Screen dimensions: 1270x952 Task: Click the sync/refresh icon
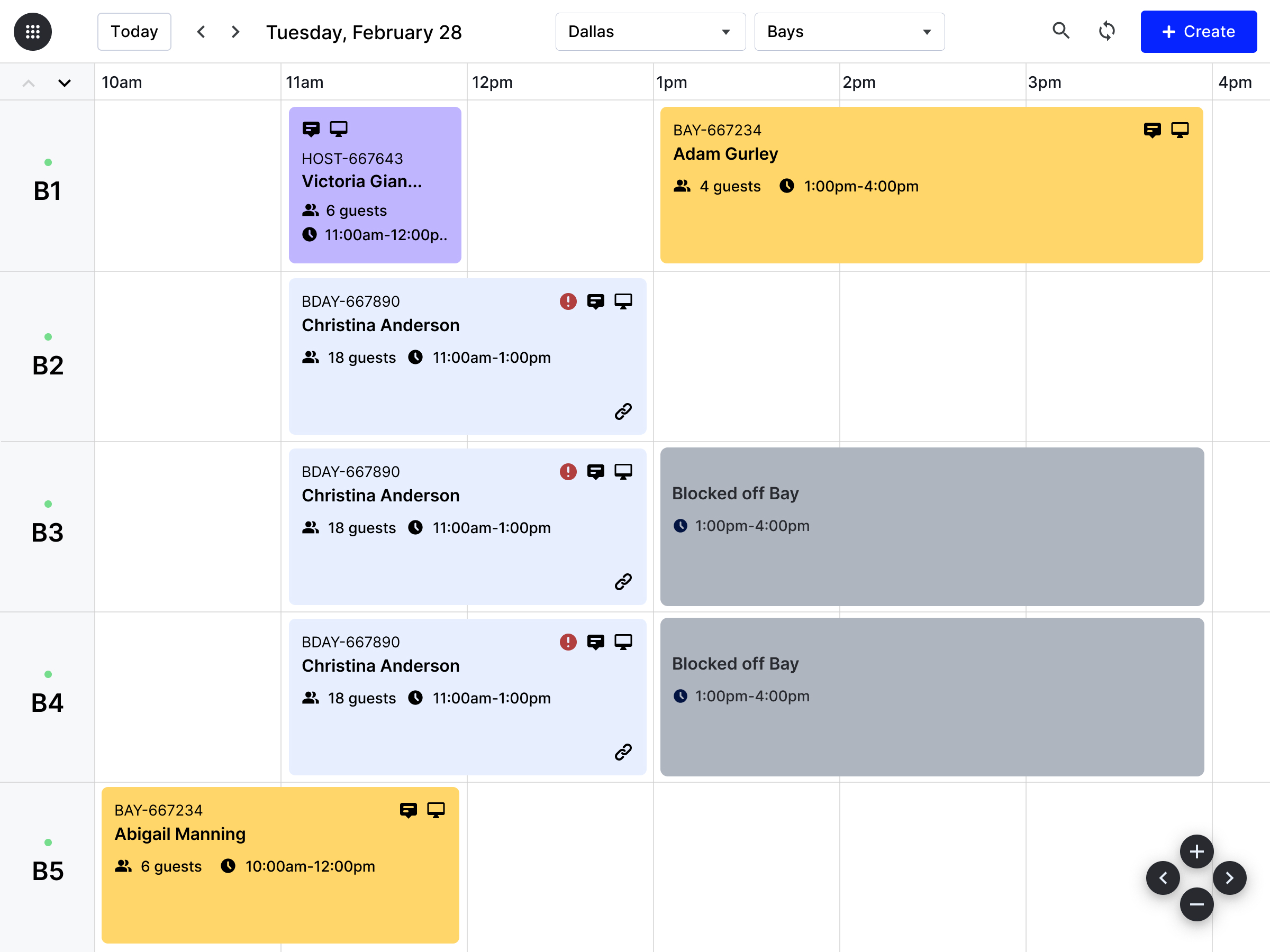1106,32
